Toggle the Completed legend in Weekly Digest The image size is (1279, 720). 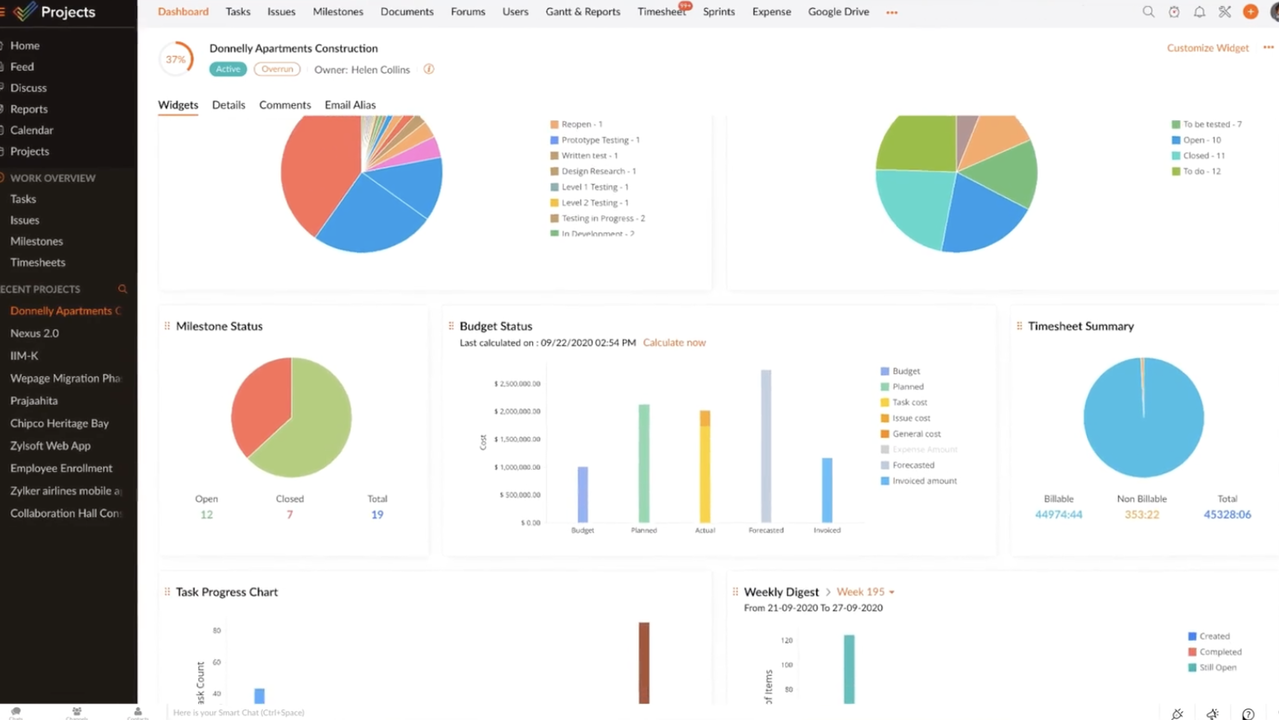[1219, 652]
